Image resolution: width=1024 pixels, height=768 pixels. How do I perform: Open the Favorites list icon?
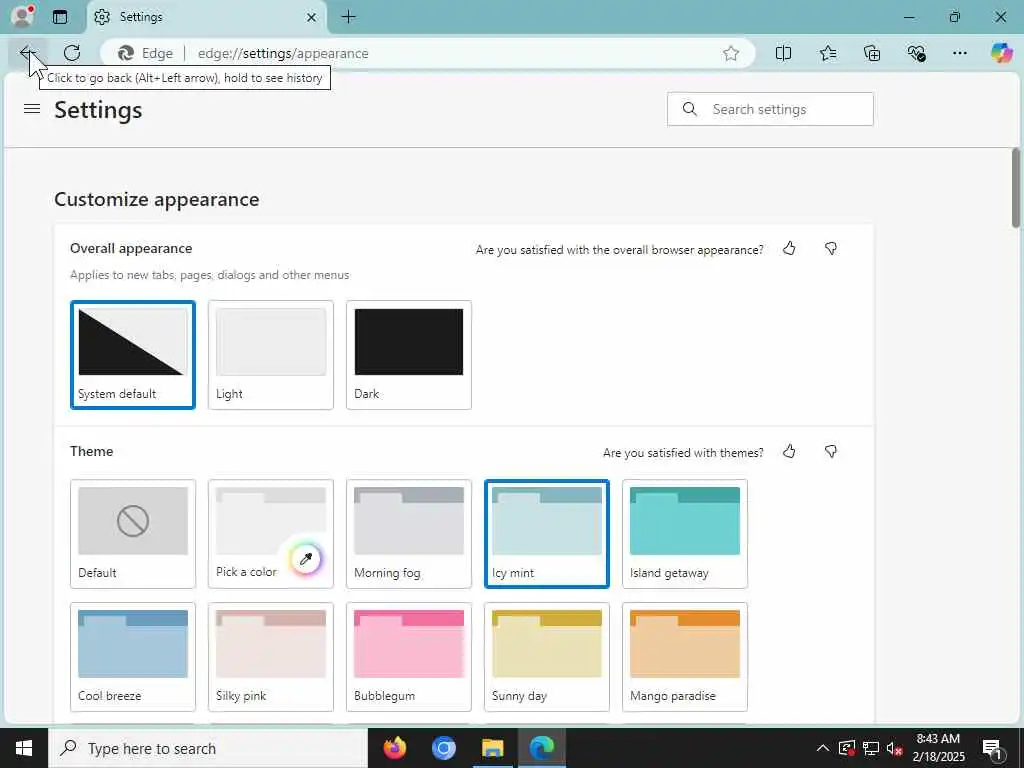point(828,54)
